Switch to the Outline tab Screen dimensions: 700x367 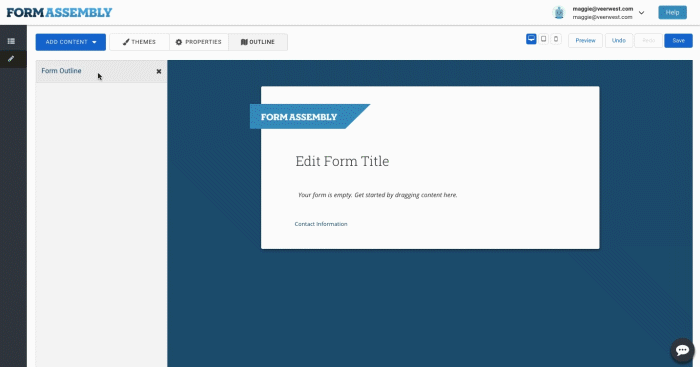(258, 42)
